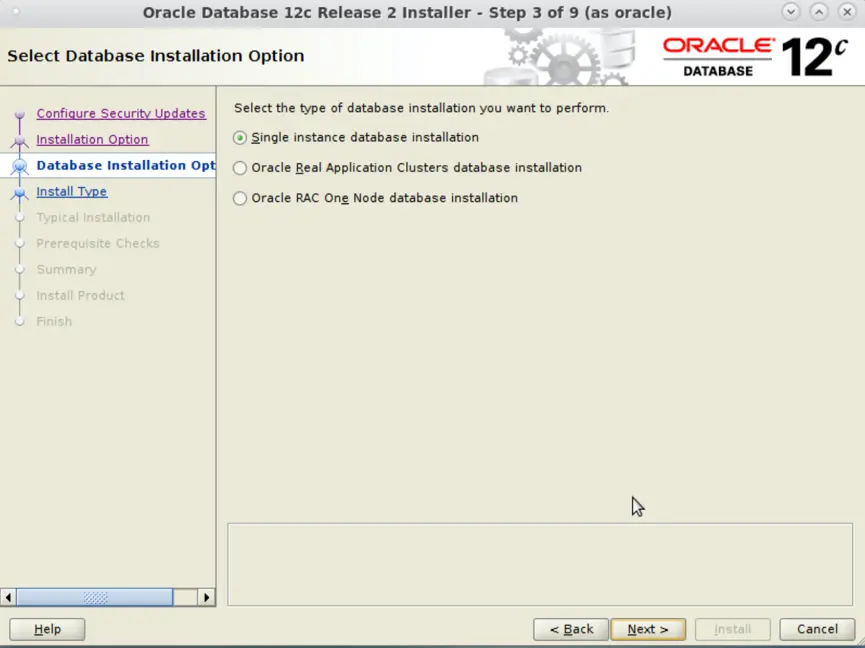This screenshot has width=865, height=648.
Task: Click the Select Database Installation Option heading
Action: point(156,56)
